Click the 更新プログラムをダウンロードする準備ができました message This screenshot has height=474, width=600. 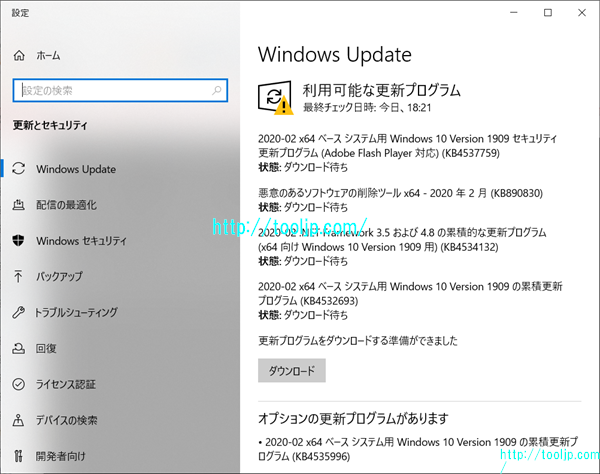point(358,340)
